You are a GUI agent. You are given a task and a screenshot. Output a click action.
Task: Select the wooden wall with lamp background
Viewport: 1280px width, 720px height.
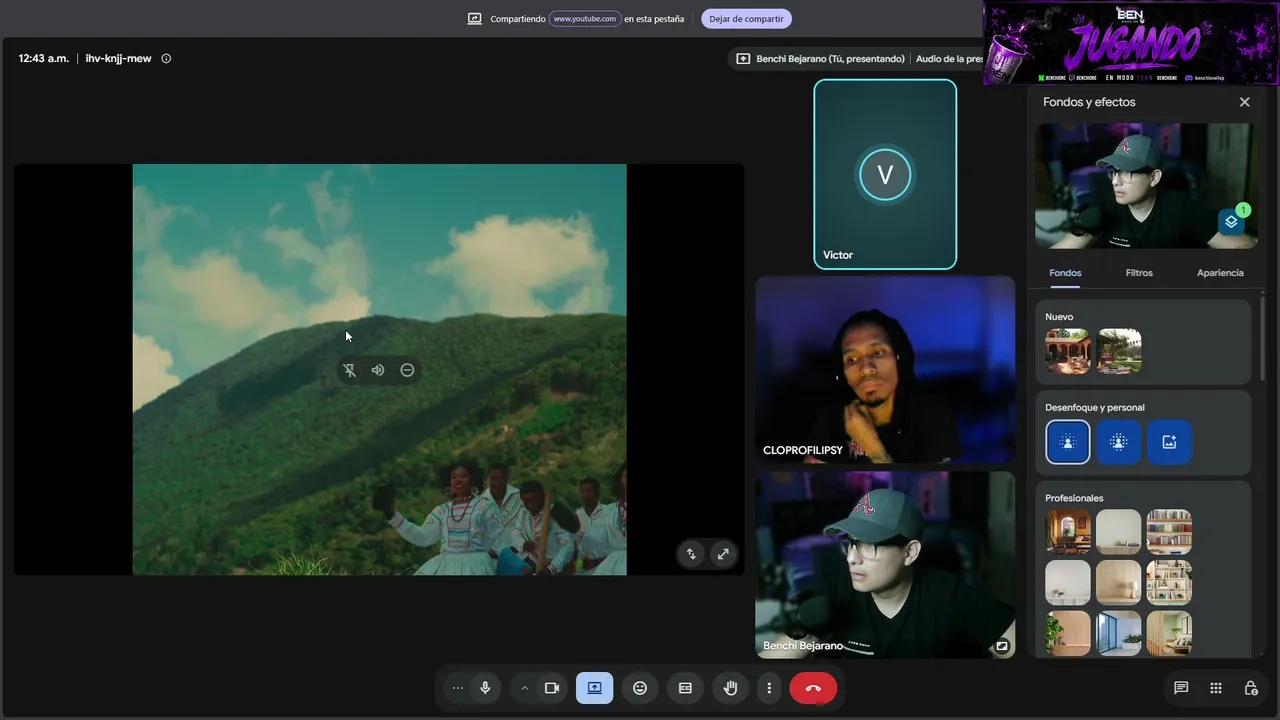(x=1119, y=582)
